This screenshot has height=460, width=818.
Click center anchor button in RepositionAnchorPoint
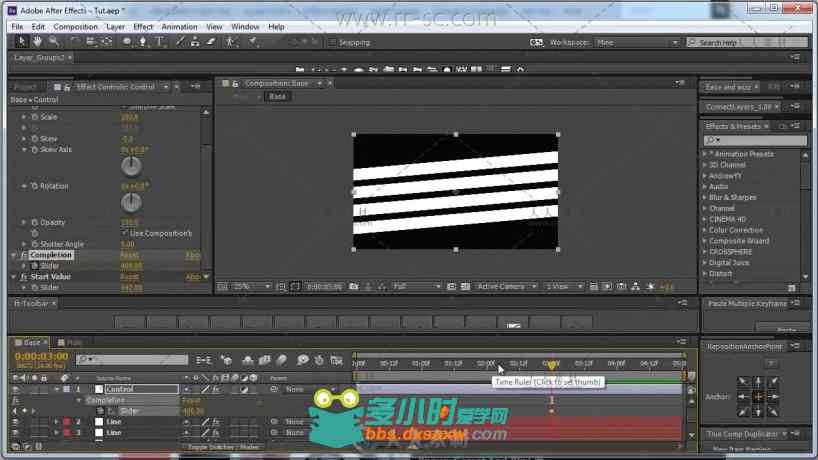[758, 397]
